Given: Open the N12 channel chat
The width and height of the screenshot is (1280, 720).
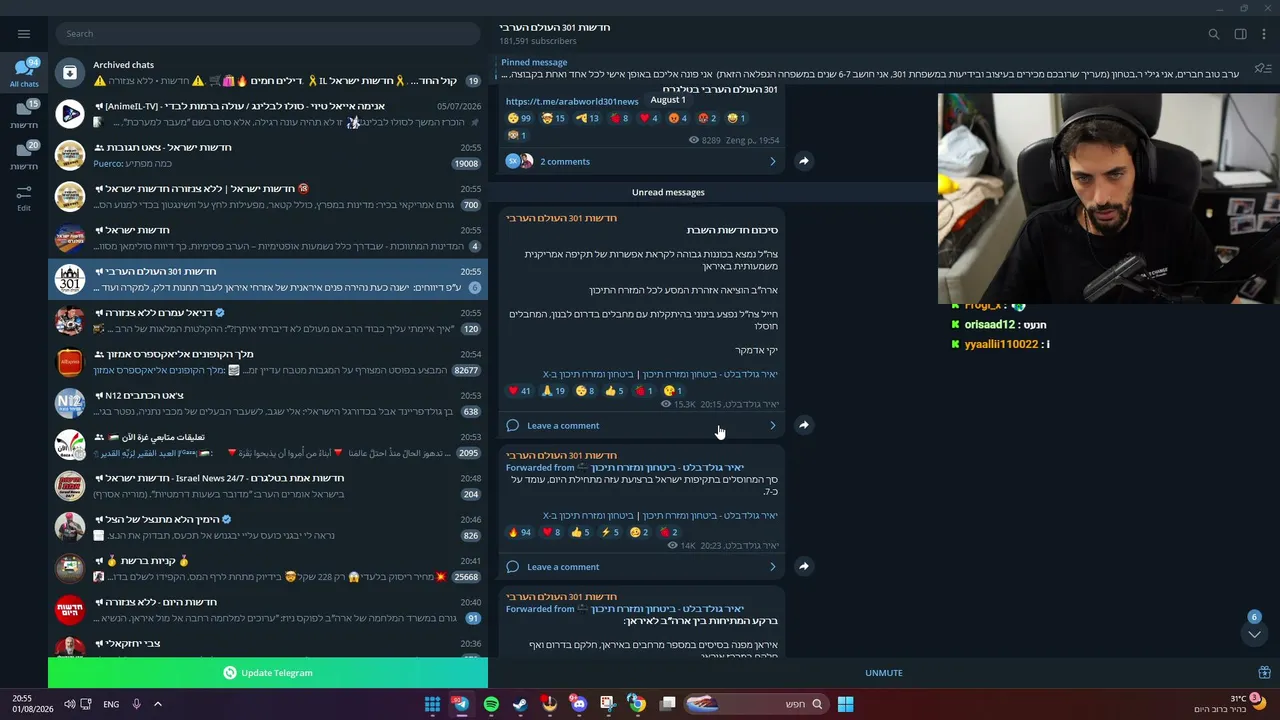Looking at the screenshot, I should point(268,403).
